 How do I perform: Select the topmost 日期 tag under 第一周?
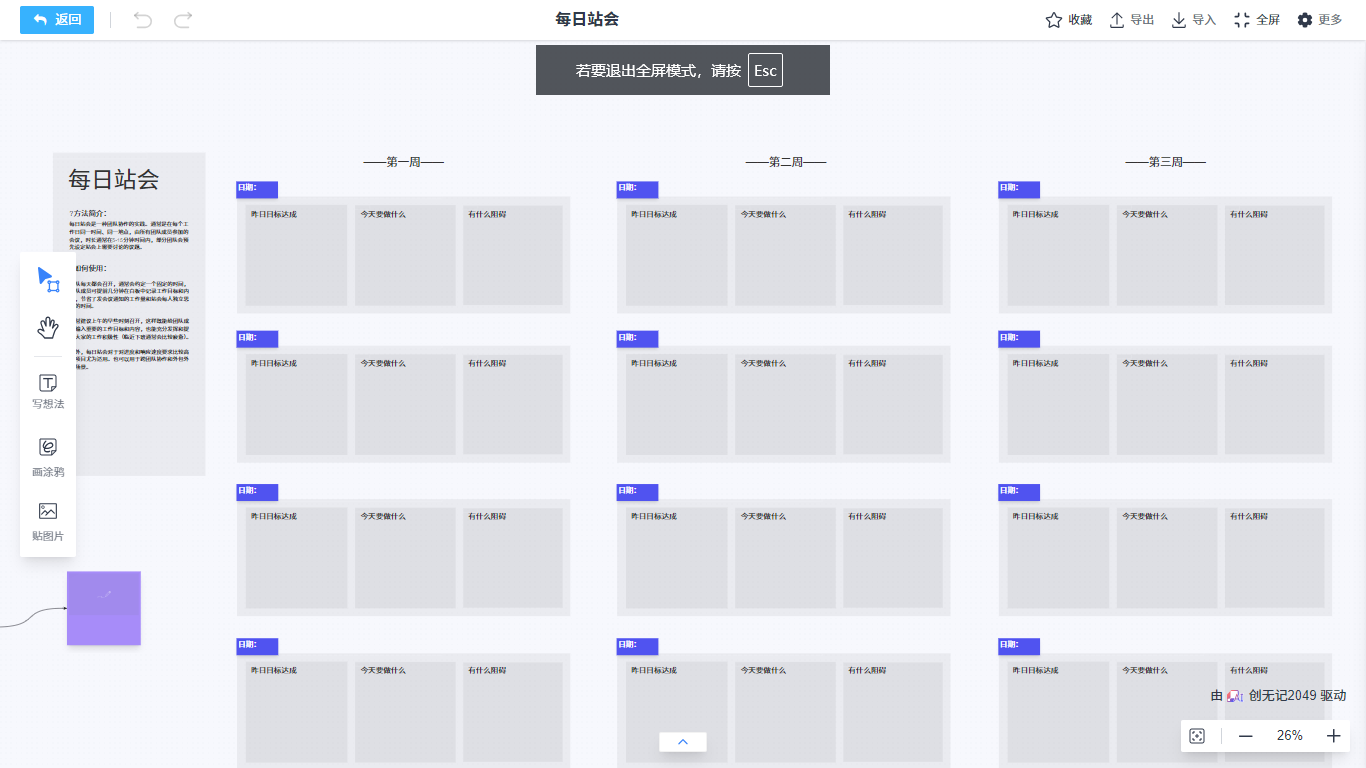257,189
